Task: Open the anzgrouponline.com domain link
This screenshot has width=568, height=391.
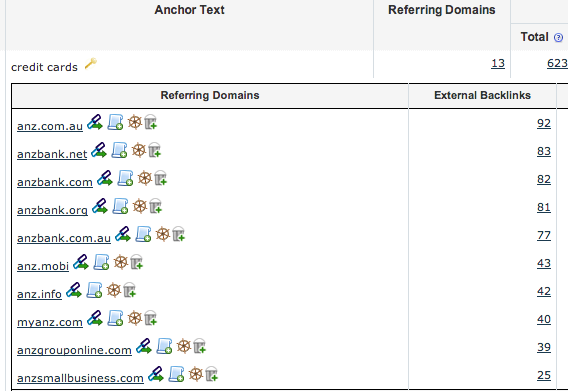Action: click(74, 350)
